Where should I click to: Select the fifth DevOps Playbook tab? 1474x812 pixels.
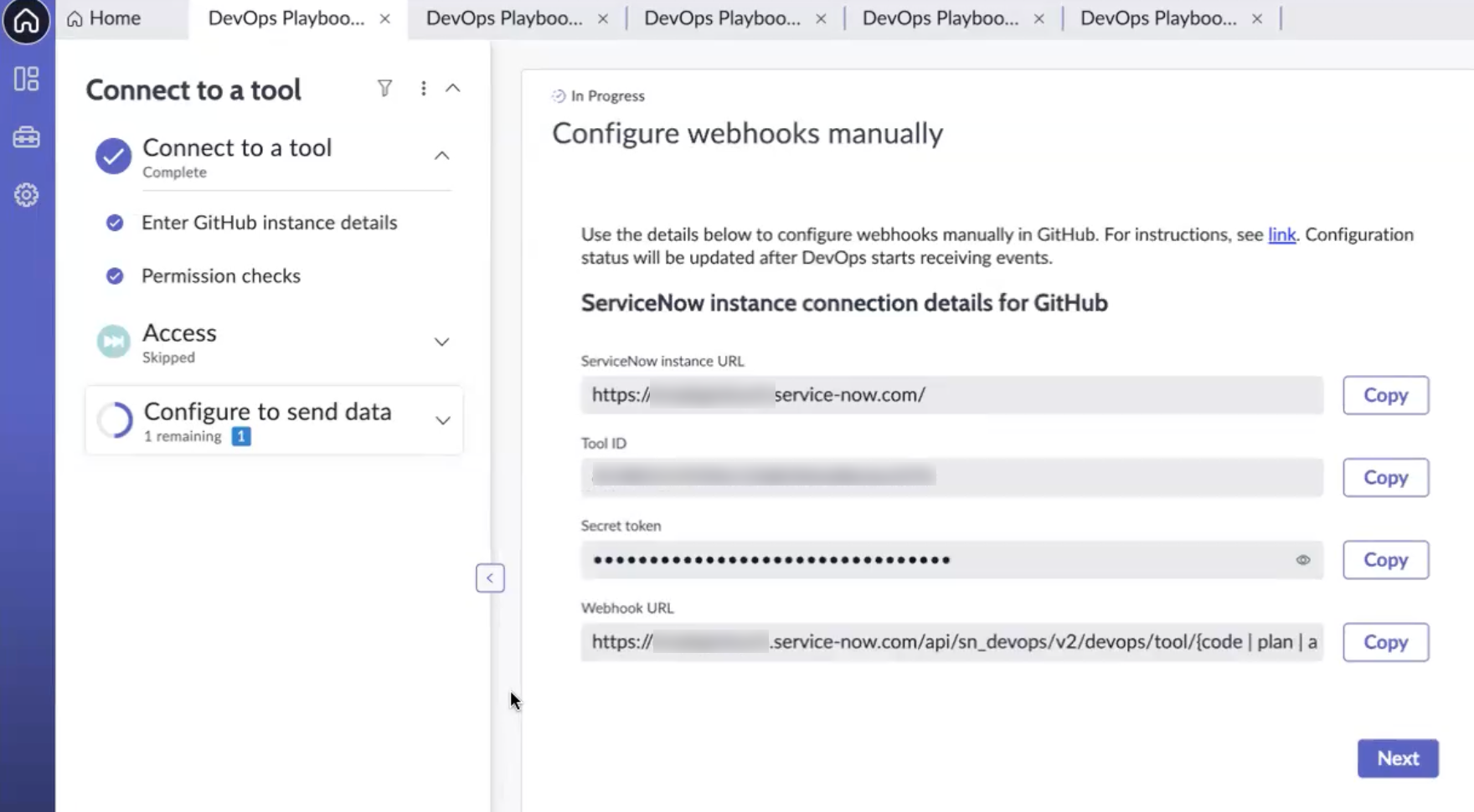(1158, 18)
